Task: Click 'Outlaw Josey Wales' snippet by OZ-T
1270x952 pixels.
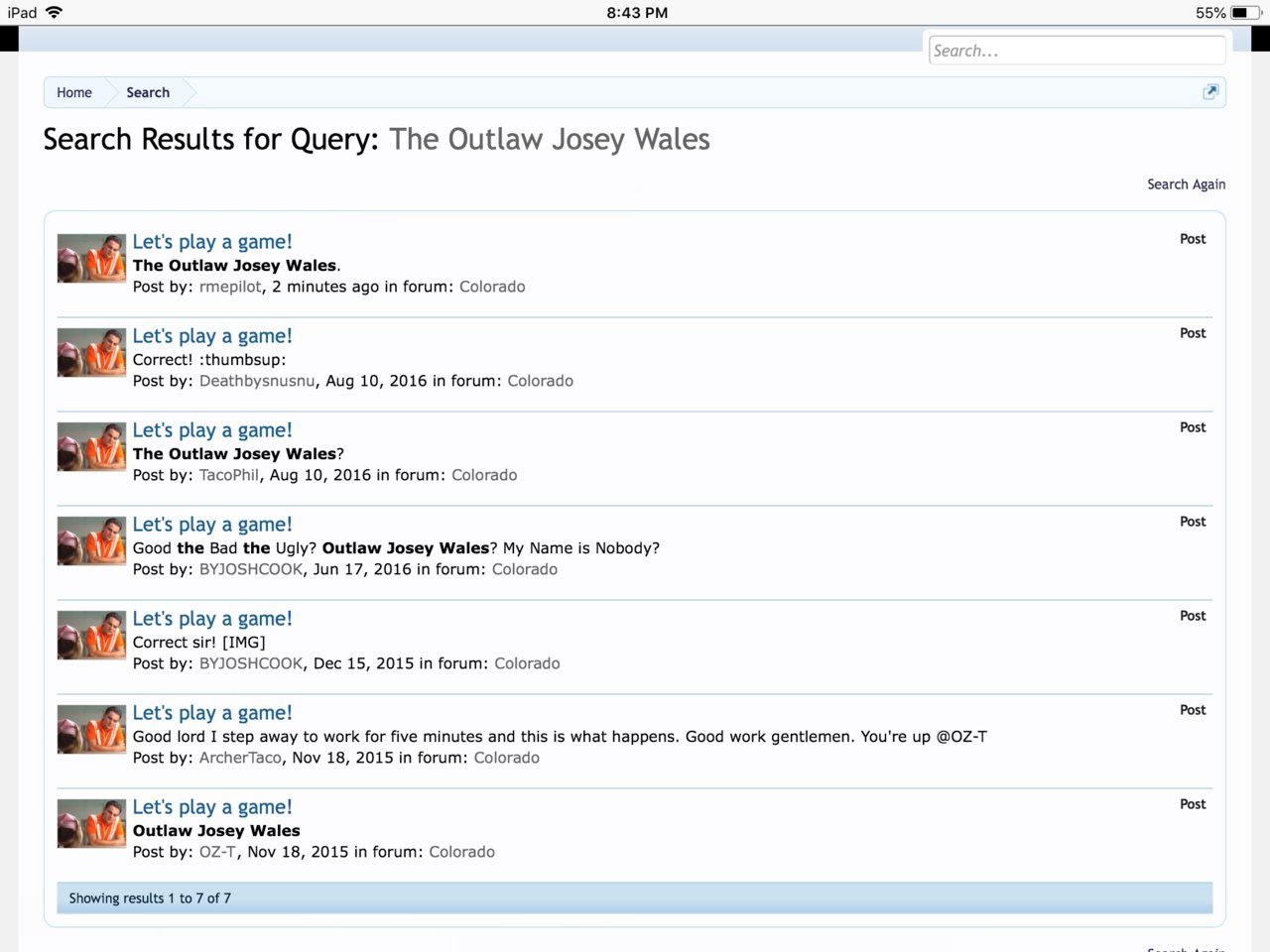Action: coord(216,831)
